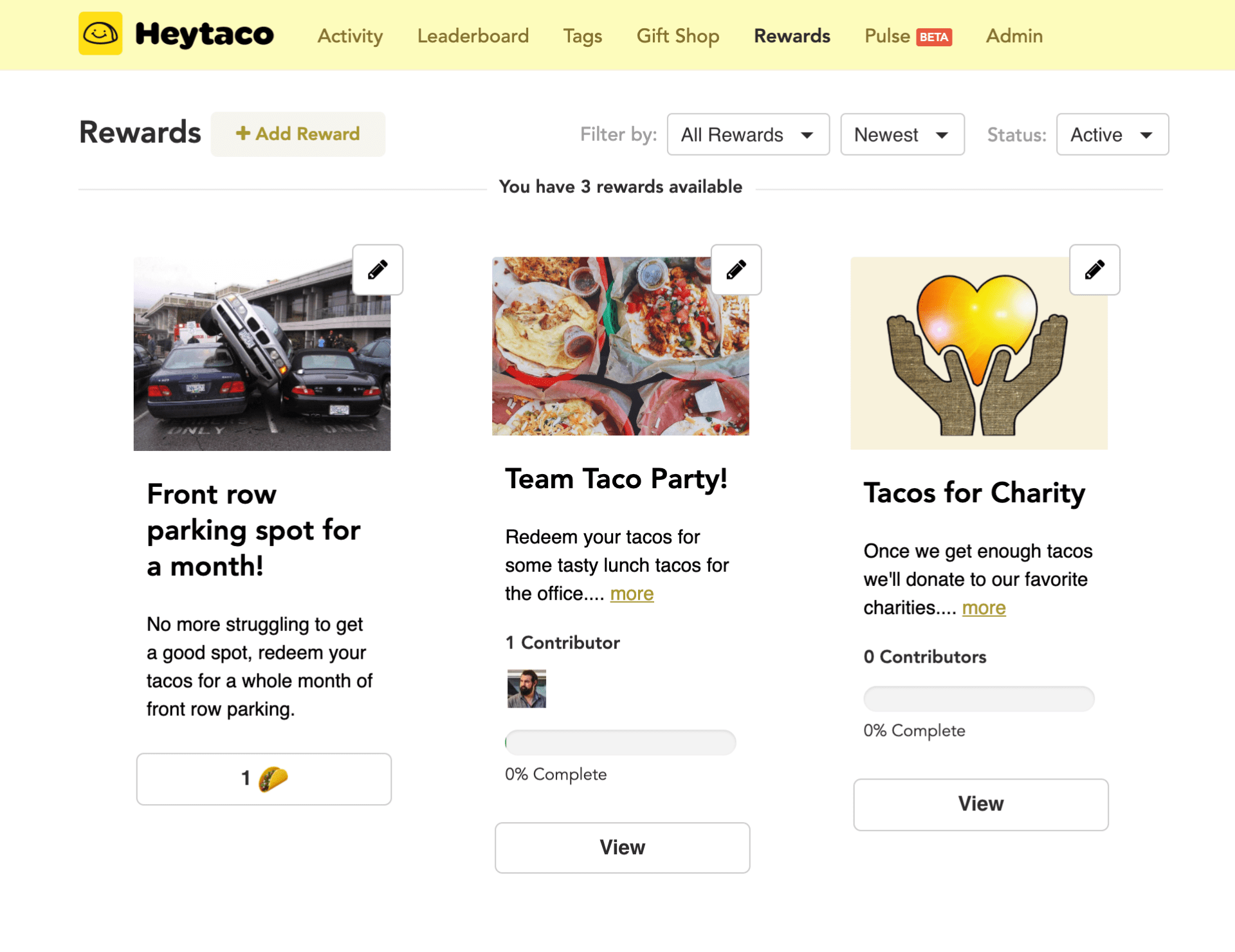Click the Heytaco smiley logo icon
This screenshot has height=952, width=1235.
pyautogui.click(x=100, y=33)
